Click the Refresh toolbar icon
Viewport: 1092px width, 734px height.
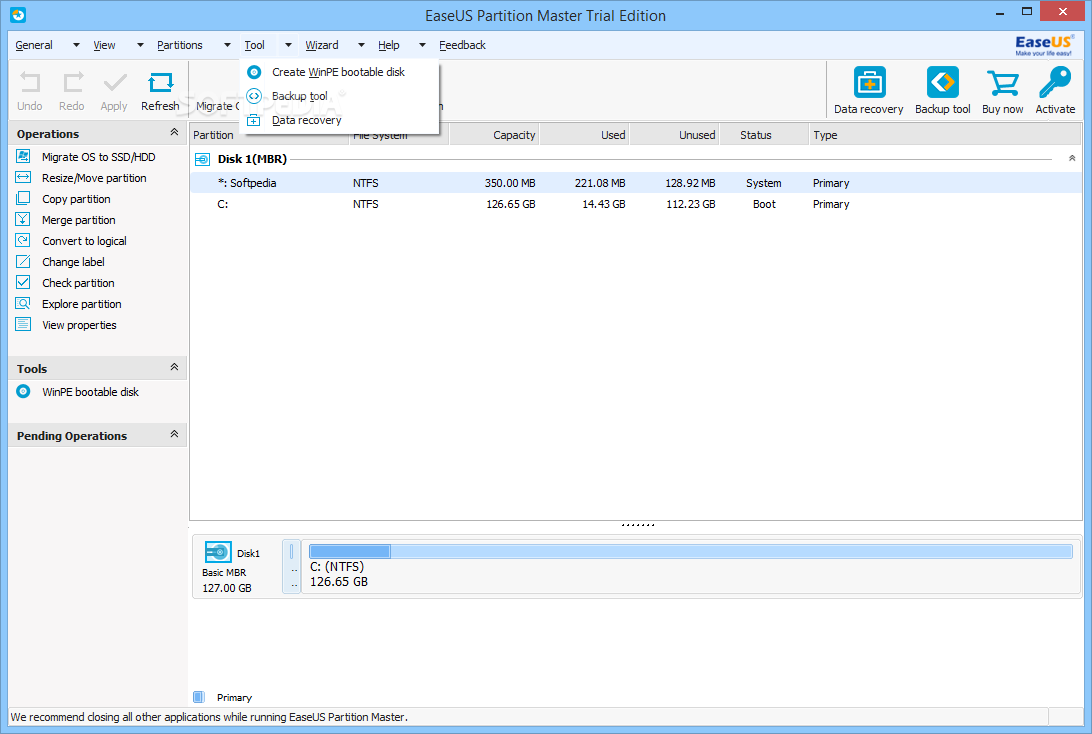coord(160,83)
